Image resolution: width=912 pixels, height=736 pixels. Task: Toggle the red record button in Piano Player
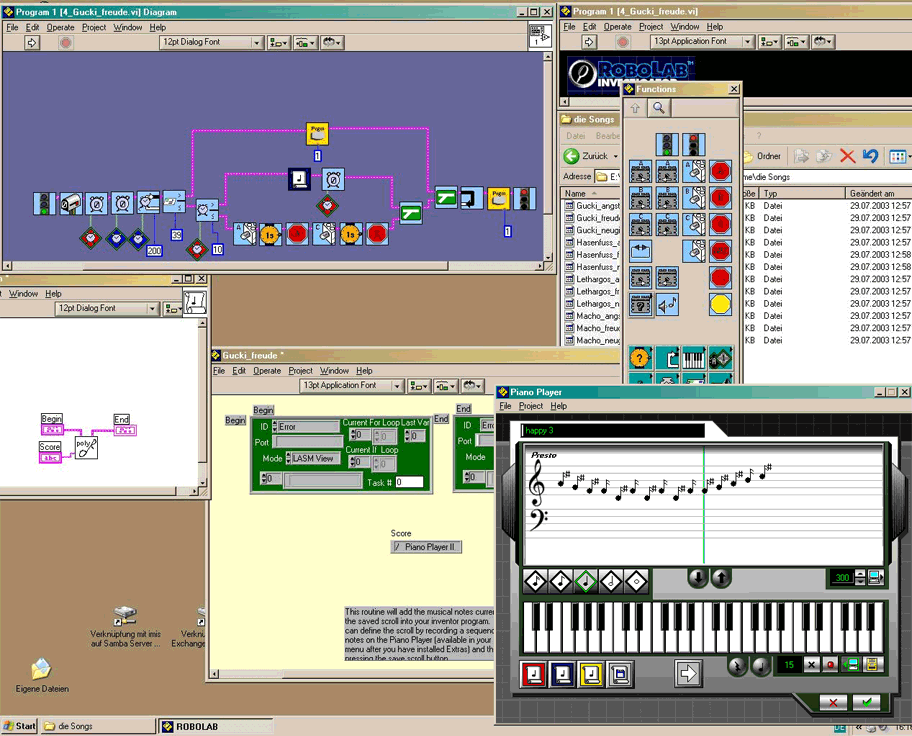click(x=830, y=665)
